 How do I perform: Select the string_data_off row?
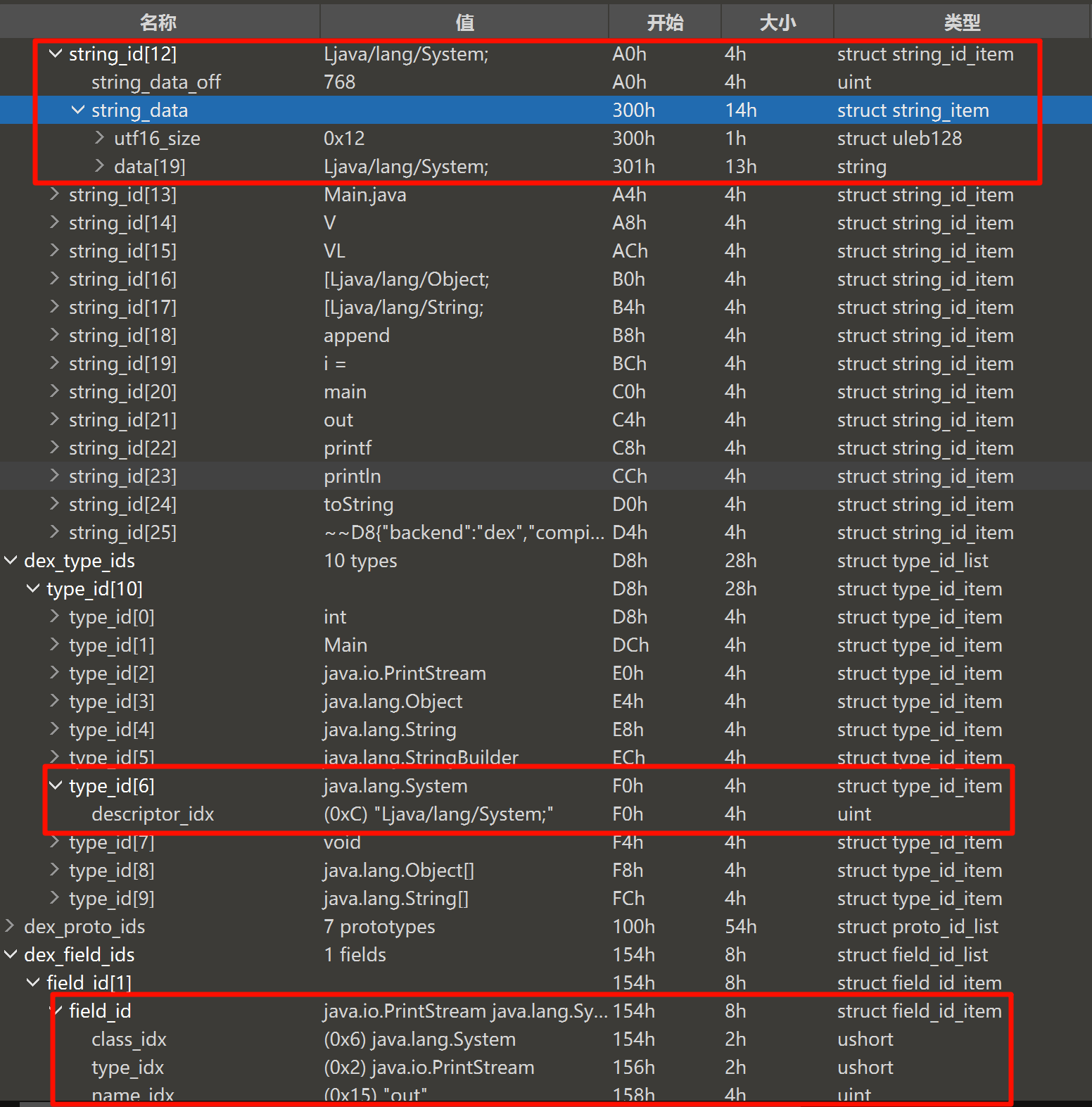pos(156,82)
